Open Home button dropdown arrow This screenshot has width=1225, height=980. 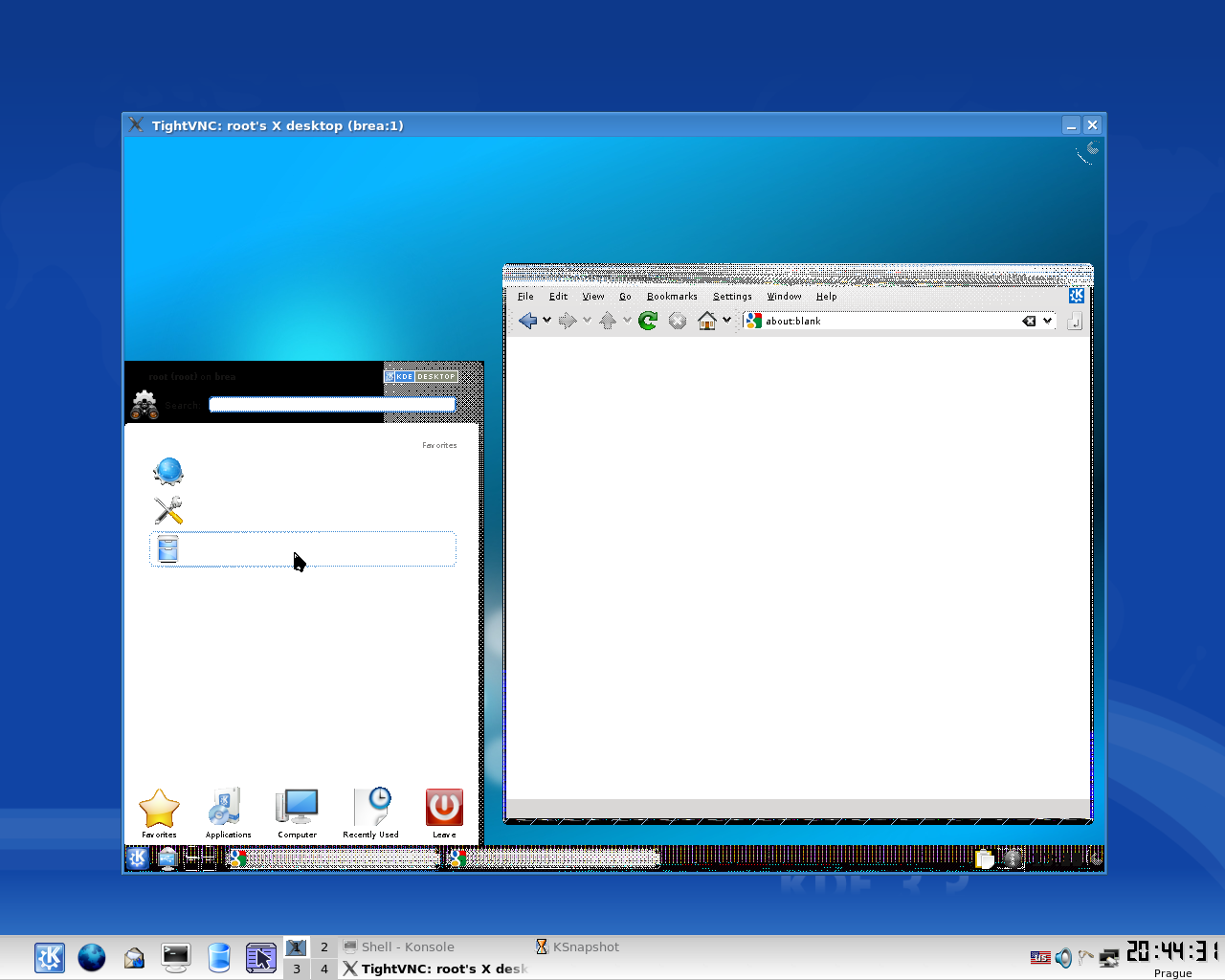pyautogui.click(x=726, y=321)
